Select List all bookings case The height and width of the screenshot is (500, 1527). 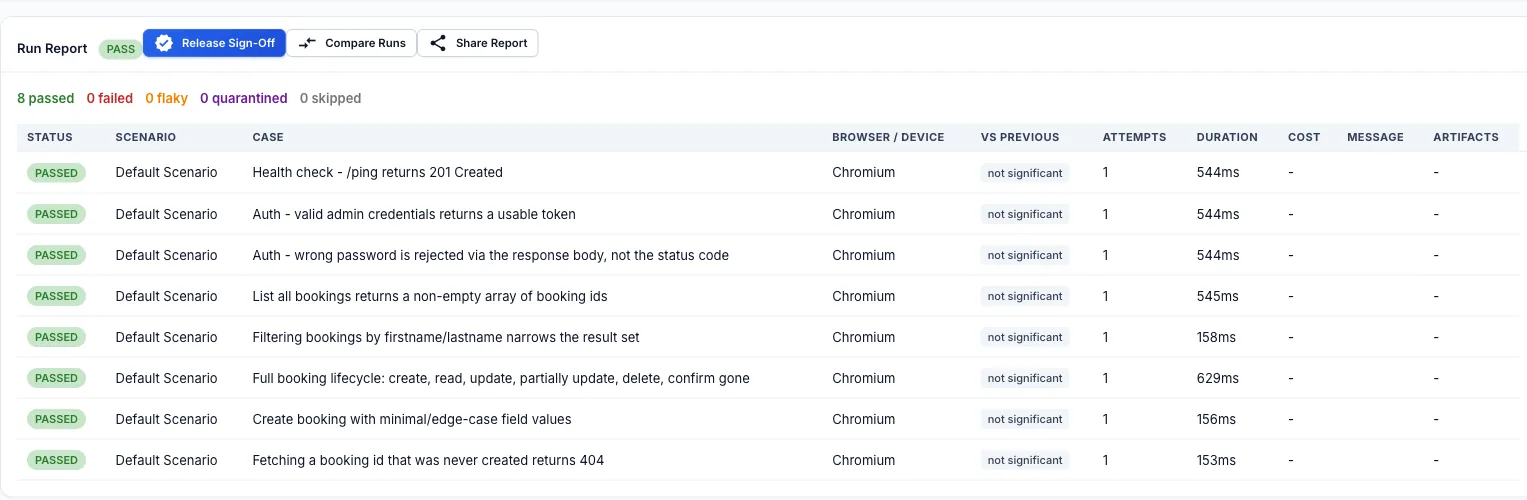point(430,296)
